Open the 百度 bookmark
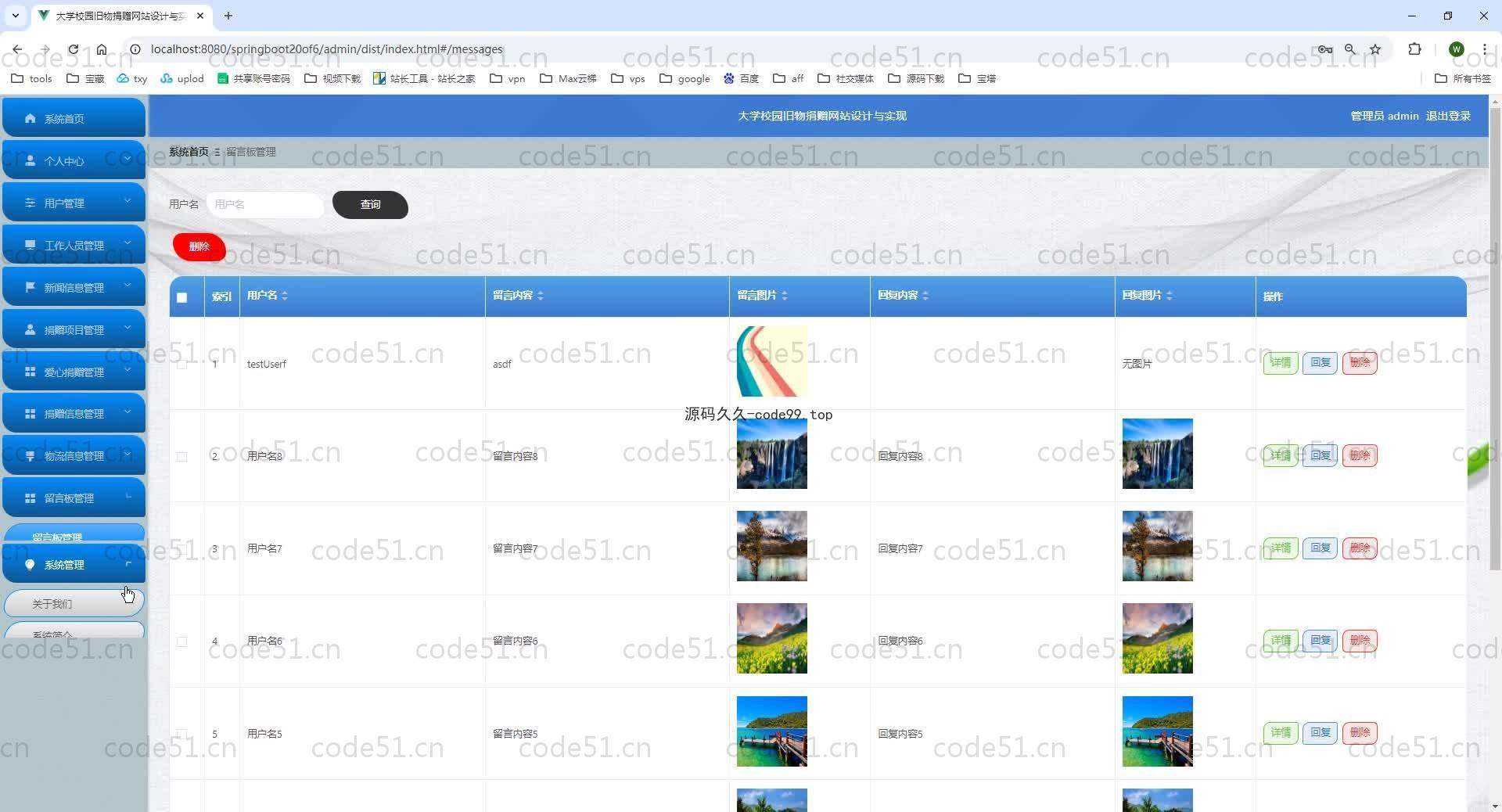 (741, 78)
